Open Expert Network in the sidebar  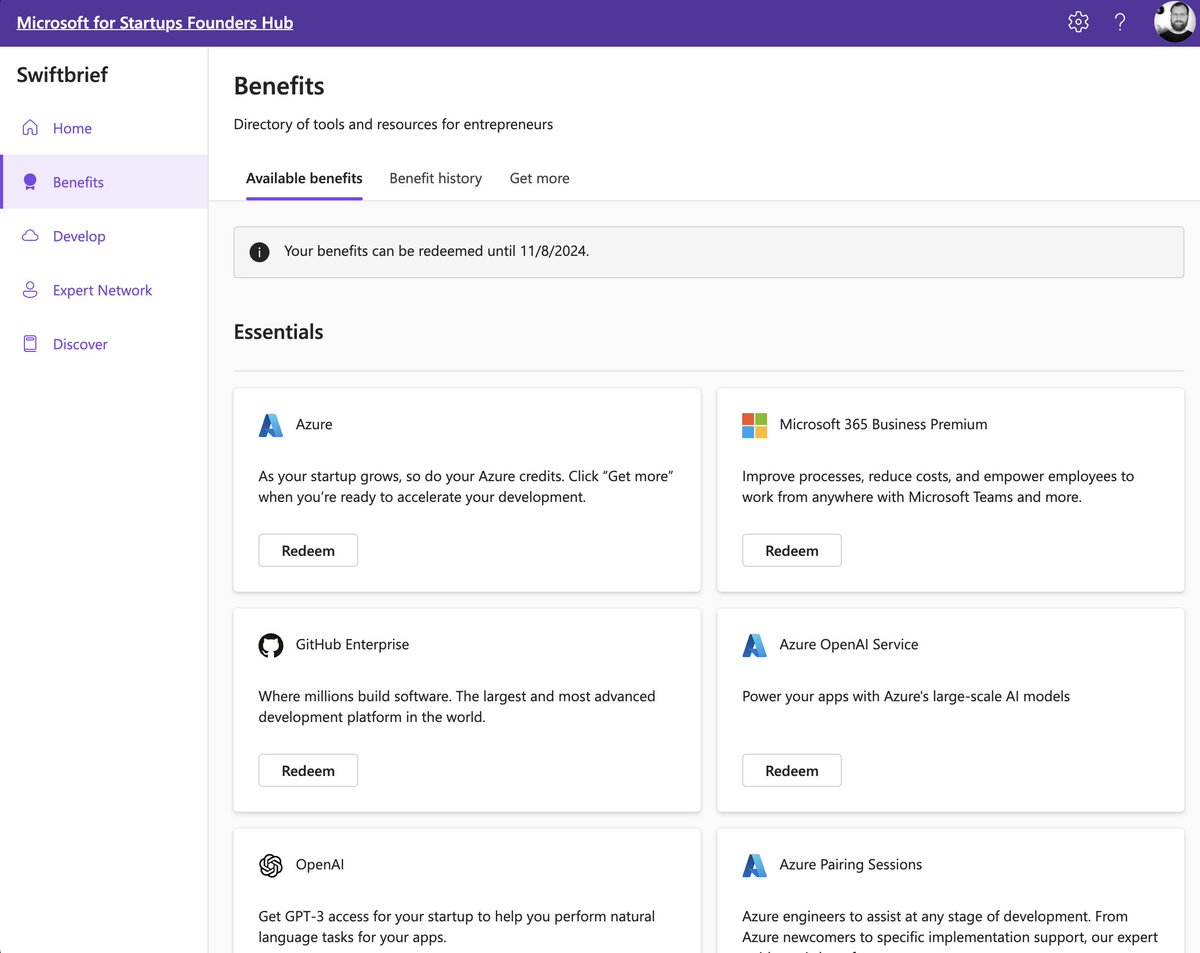click(x=104, y=290)
